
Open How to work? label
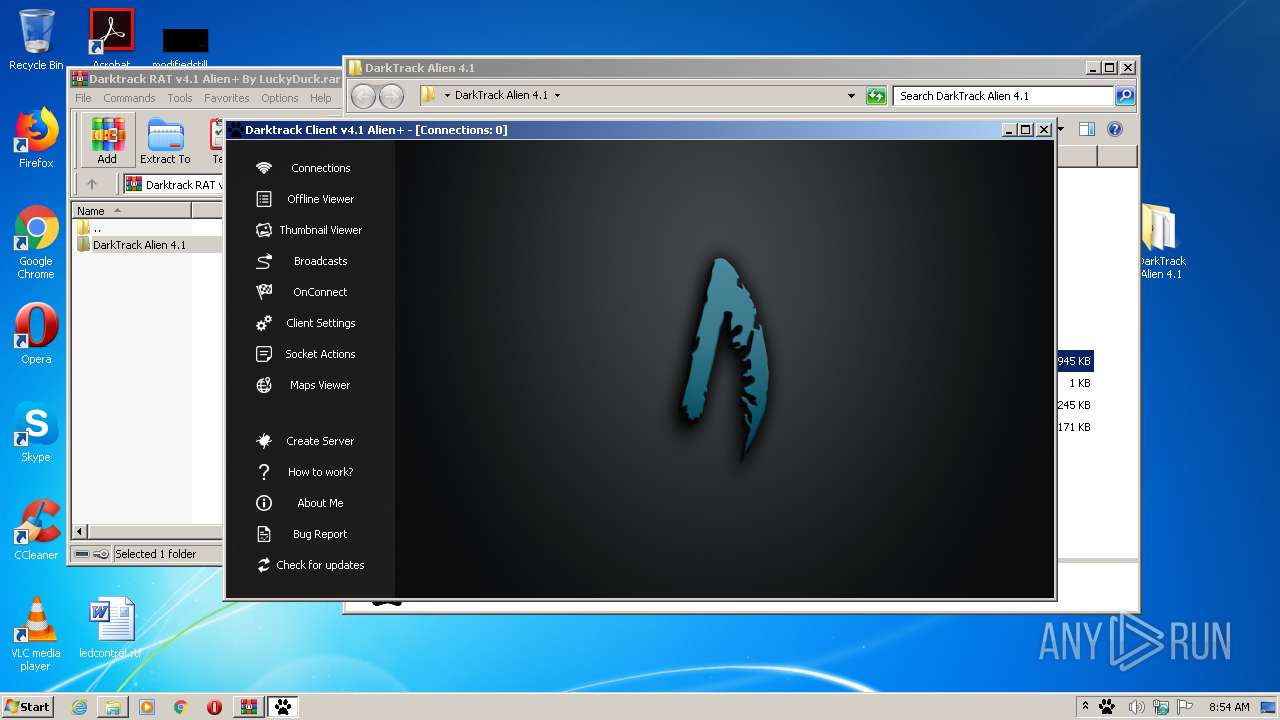pos(320,472)
